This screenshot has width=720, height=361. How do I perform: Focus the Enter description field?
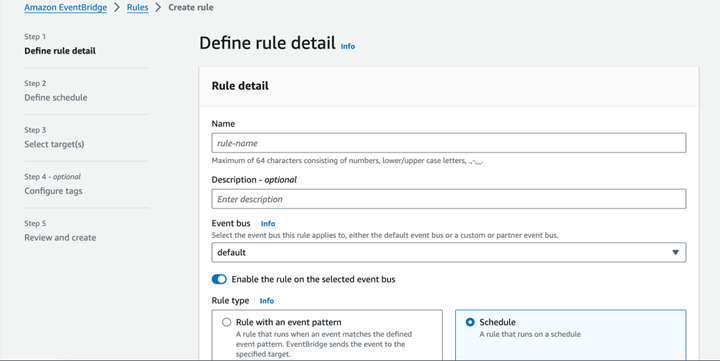(x=449, y=199)
